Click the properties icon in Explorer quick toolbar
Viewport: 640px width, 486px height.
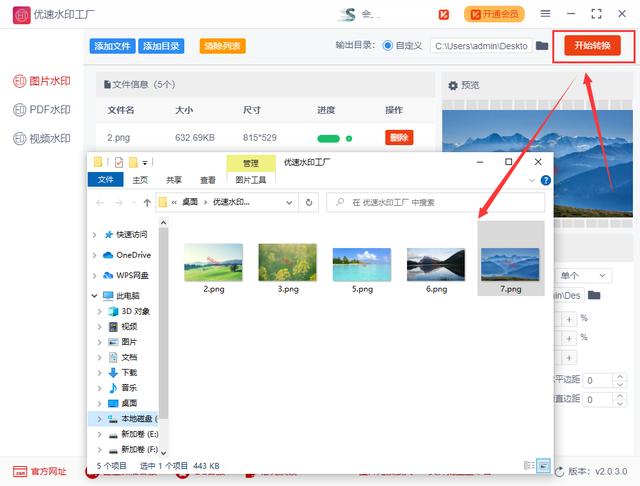[x=119, y=162]
